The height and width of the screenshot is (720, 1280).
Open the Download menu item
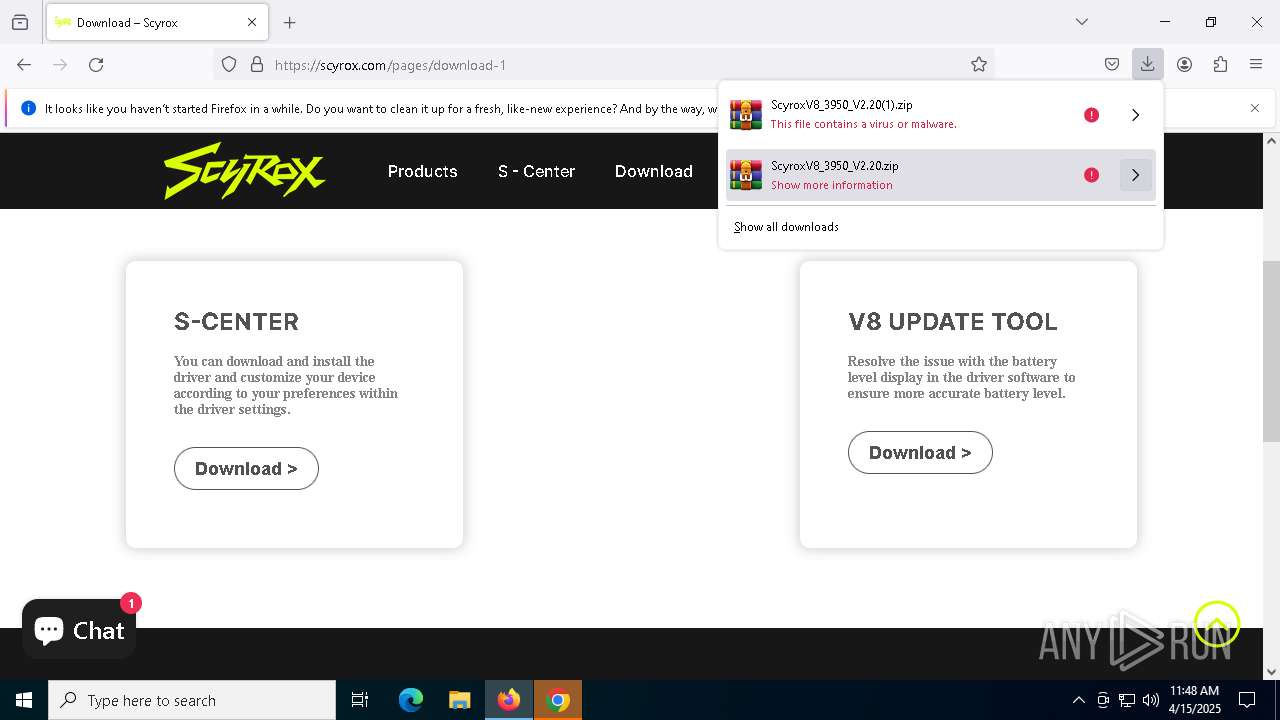click(x=653, y=171)
